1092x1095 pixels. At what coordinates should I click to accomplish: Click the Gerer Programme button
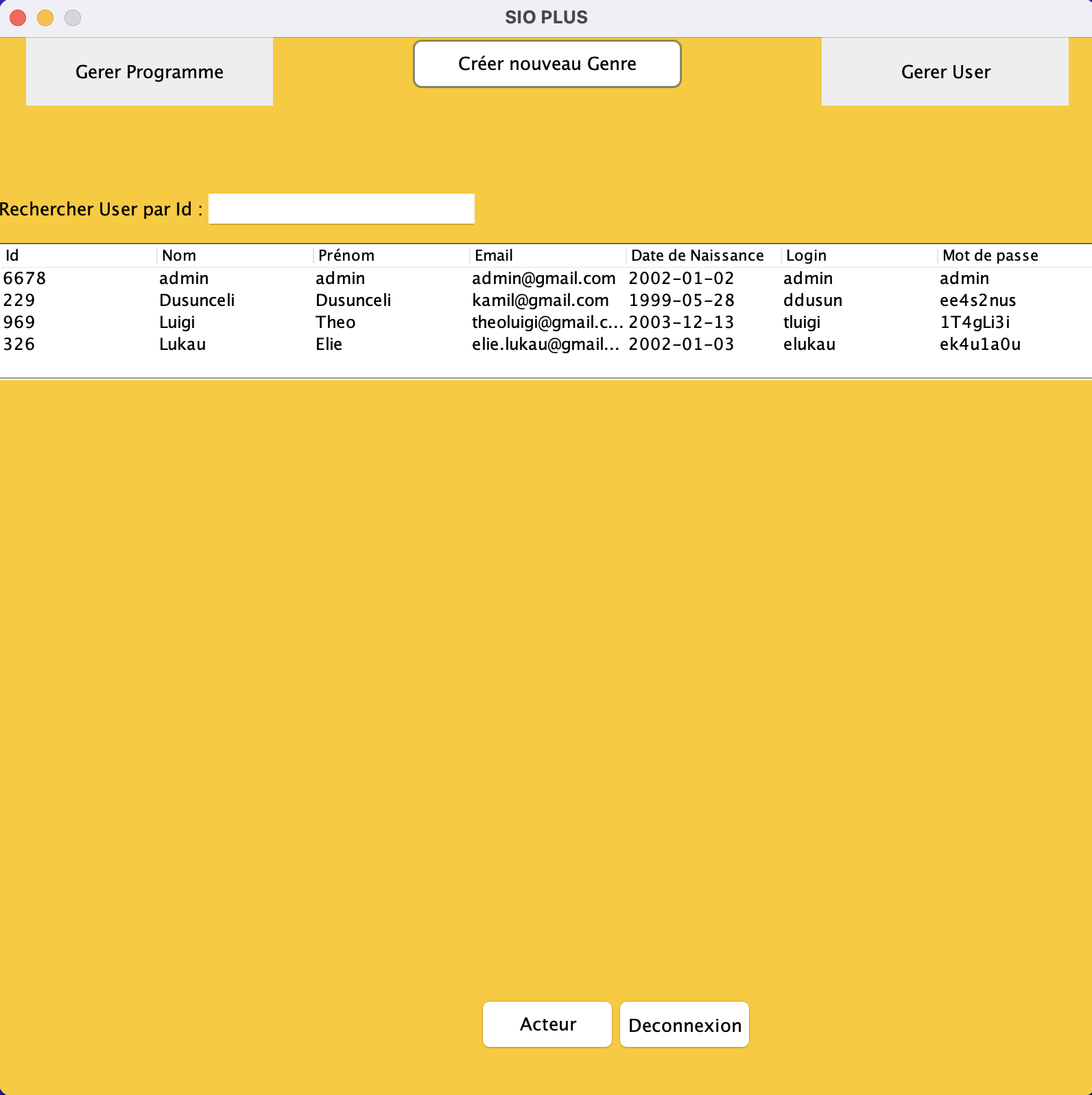[x=149, y=71]
